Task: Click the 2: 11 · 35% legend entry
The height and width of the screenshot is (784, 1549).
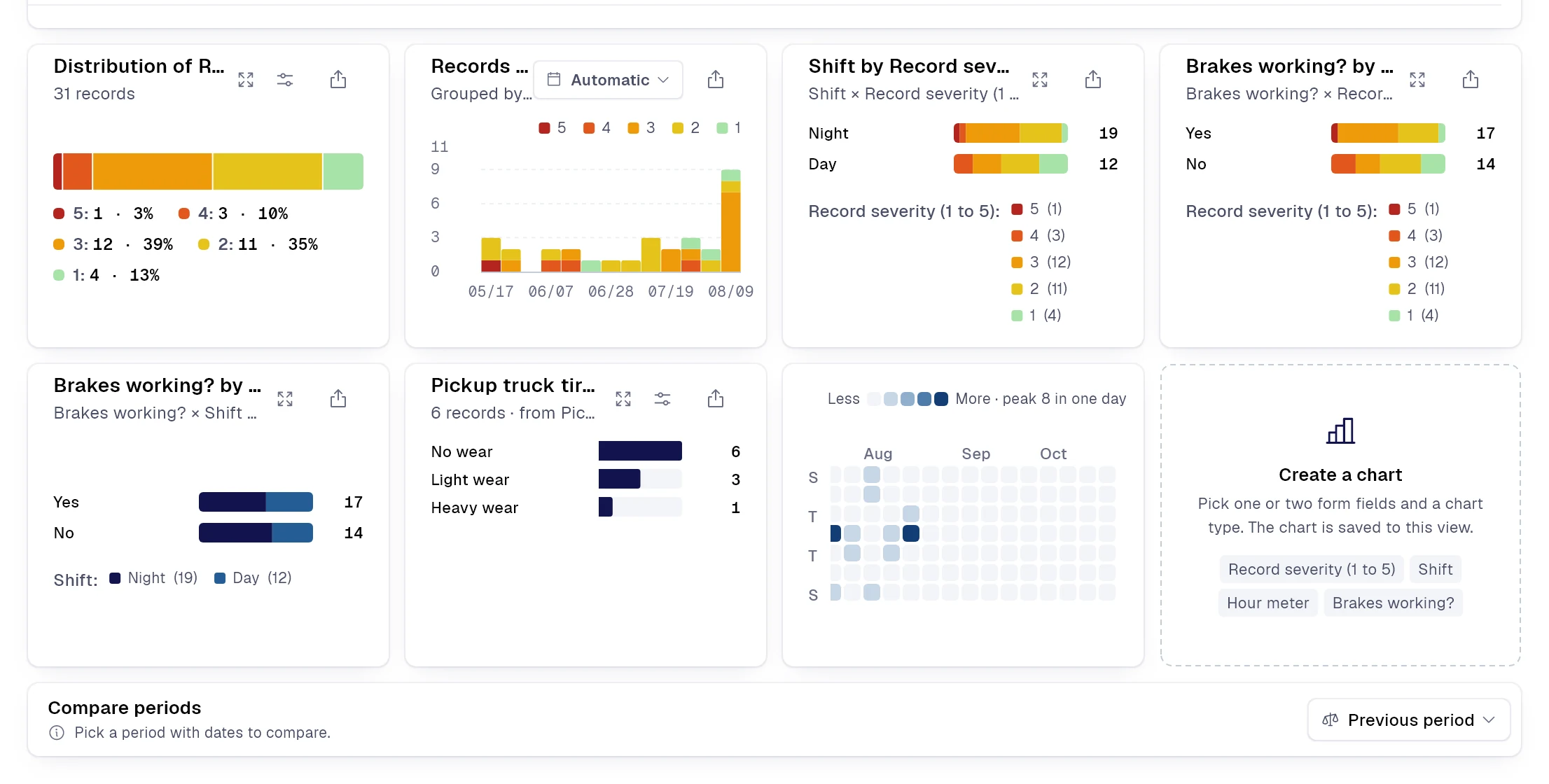Action: coord(258,244)
